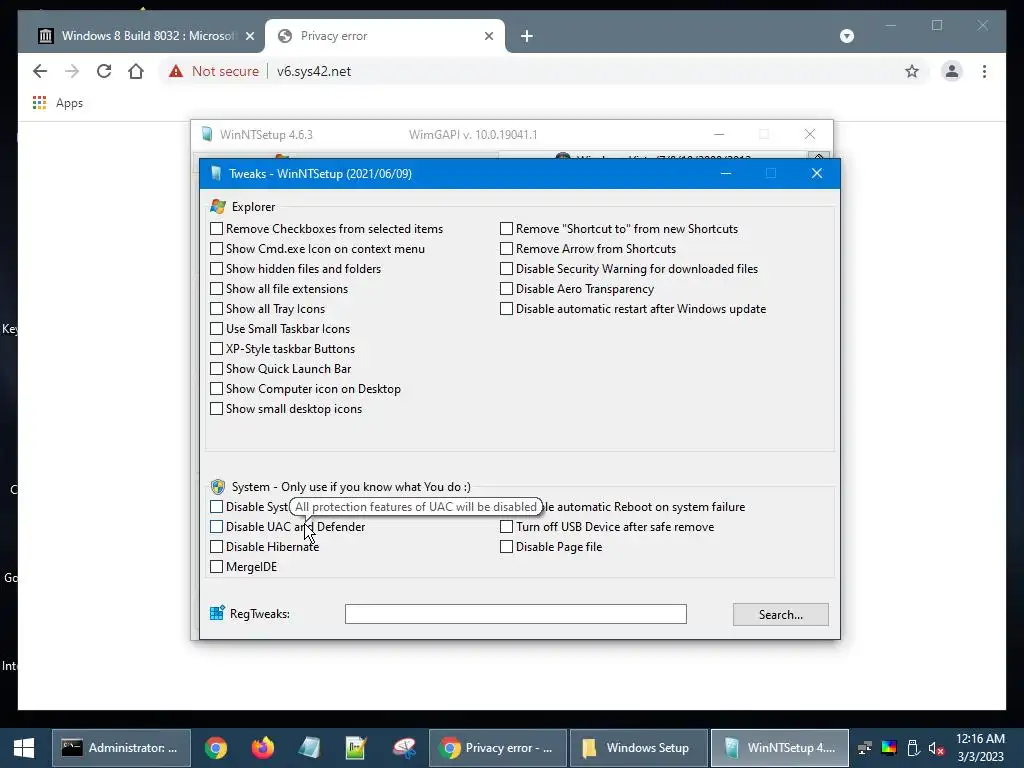The height and width of the screenshot is (768, 1024).
Task: Reload the current page
Action: click(x=104, y=71)
